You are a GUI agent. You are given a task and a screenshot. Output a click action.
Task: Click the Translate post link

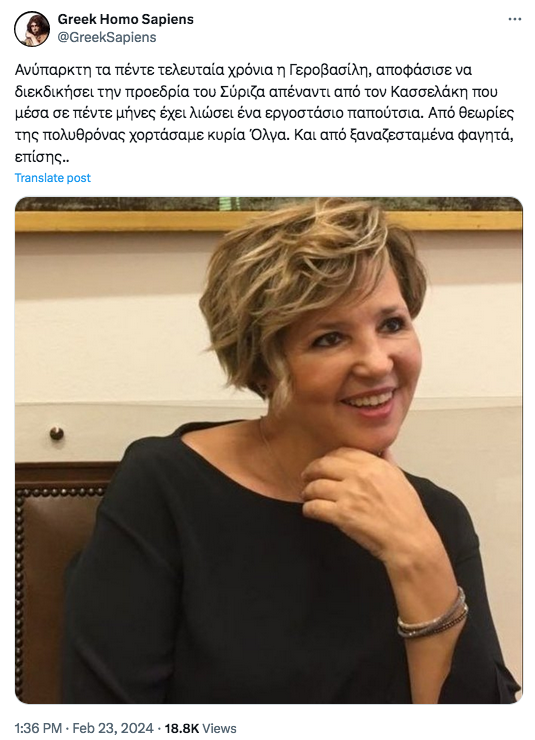click(52, 178)
